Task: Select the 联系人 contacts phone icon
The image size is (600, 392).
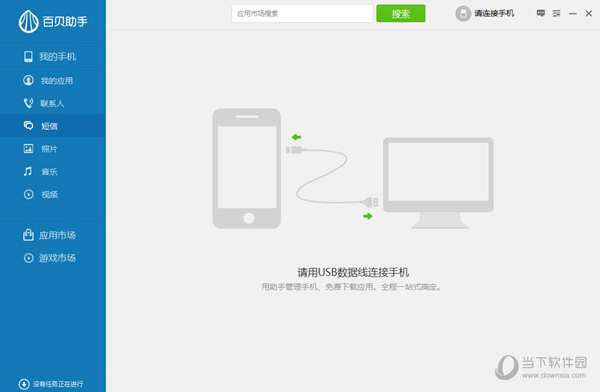Action: (x=28, y=103)
